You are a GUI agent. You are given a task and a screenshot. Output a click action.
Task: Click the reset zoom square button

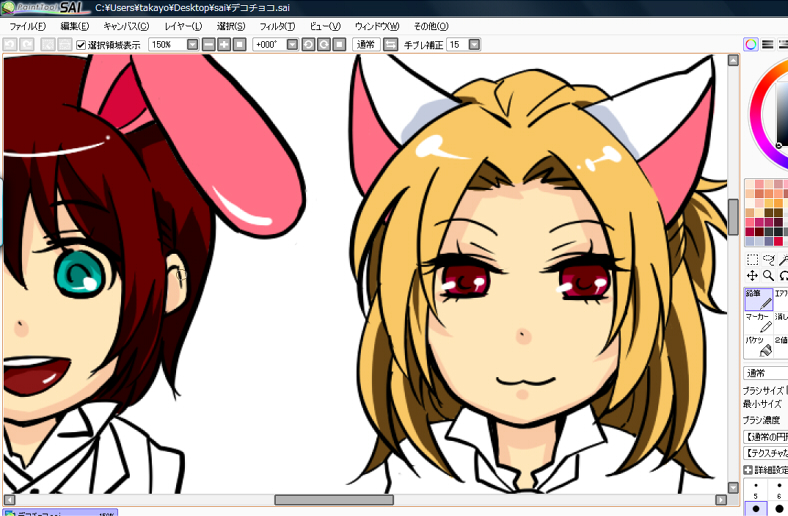click(240, 45)
